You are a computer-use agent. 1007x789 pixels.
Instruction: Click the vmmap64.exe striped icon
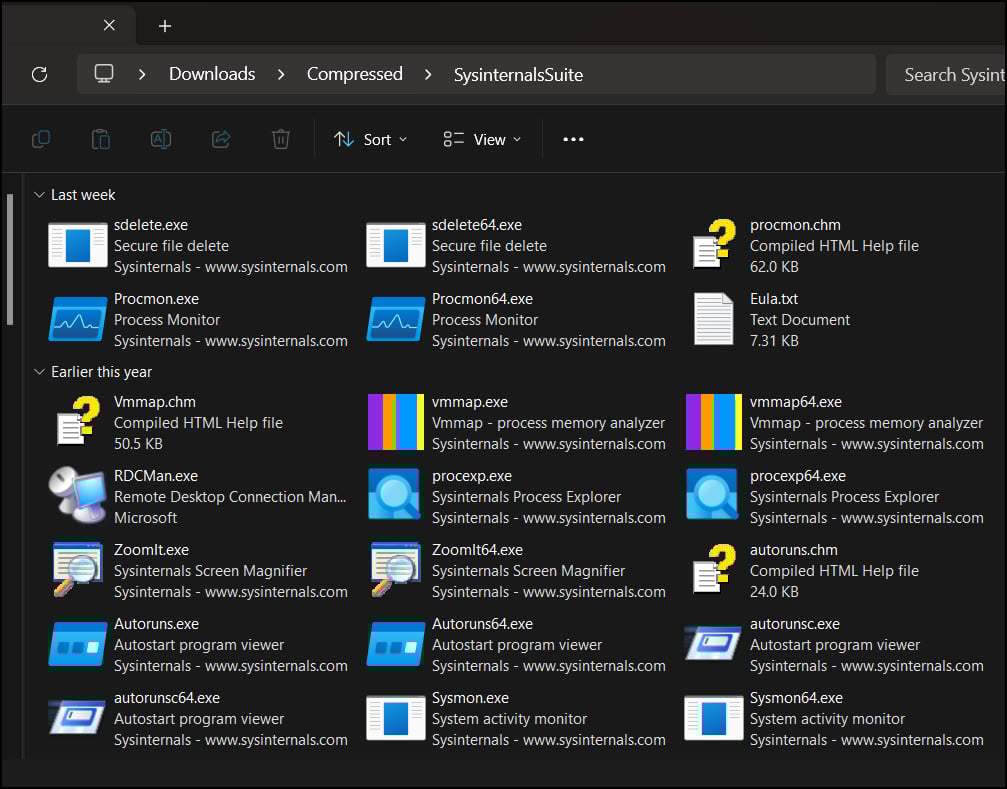click(x=714, y=422)
